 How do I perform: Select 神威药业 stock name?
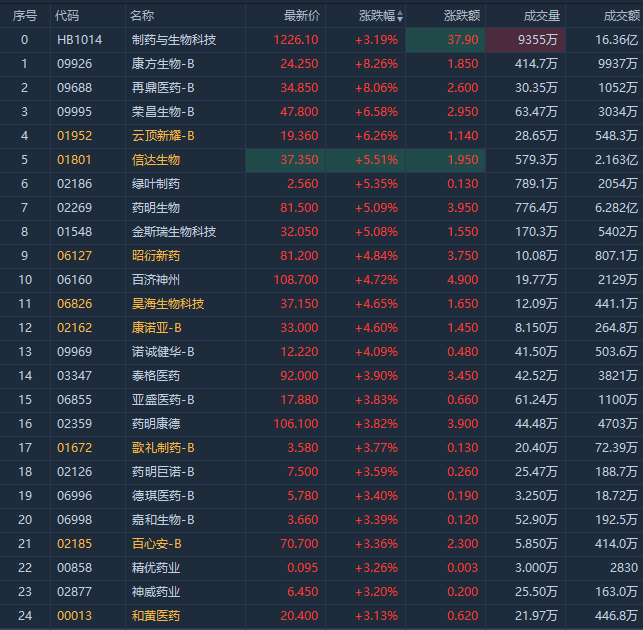coord(156,592)
